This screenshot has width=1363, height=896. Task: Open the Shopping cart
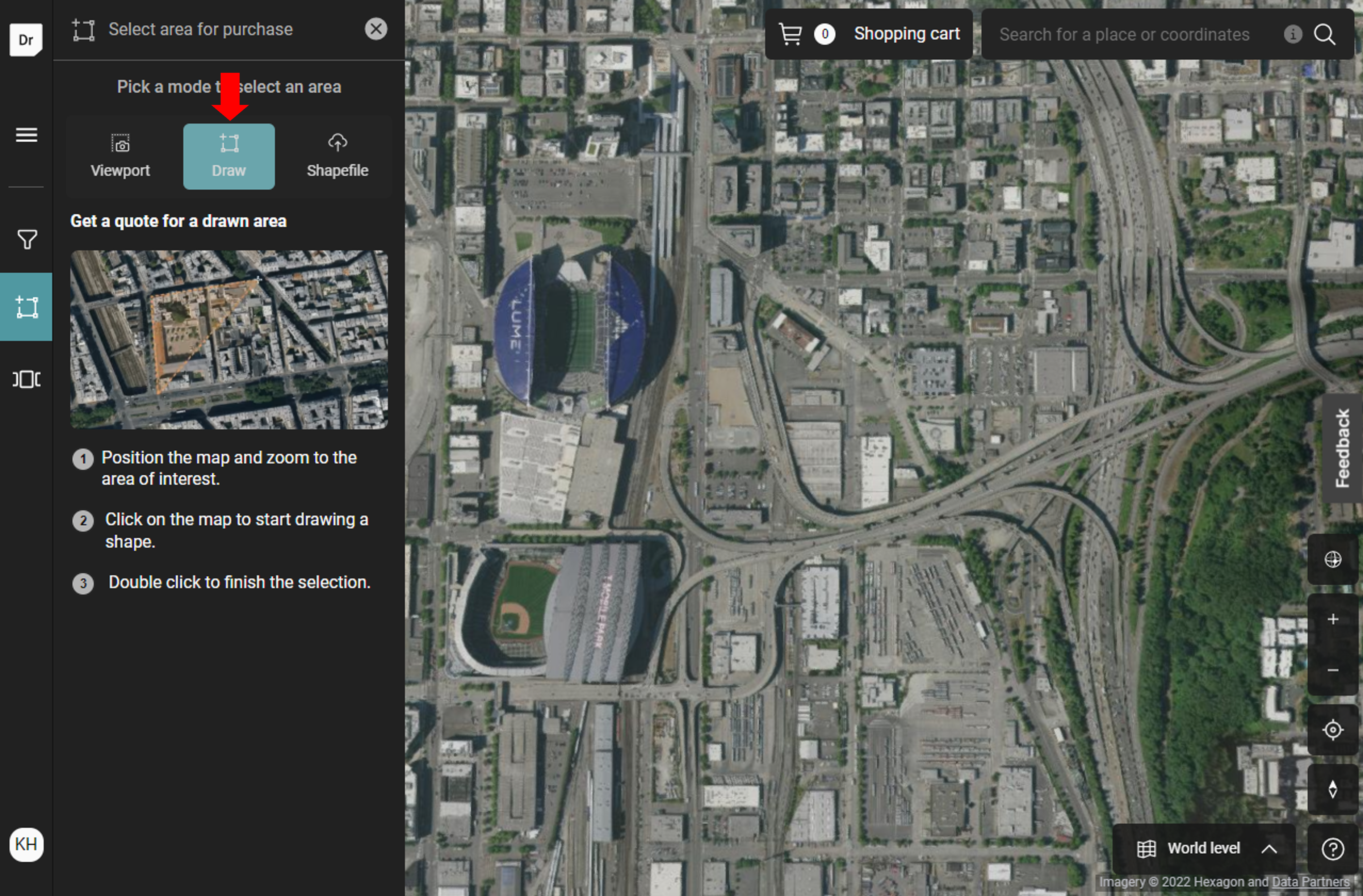click(868, 34)
